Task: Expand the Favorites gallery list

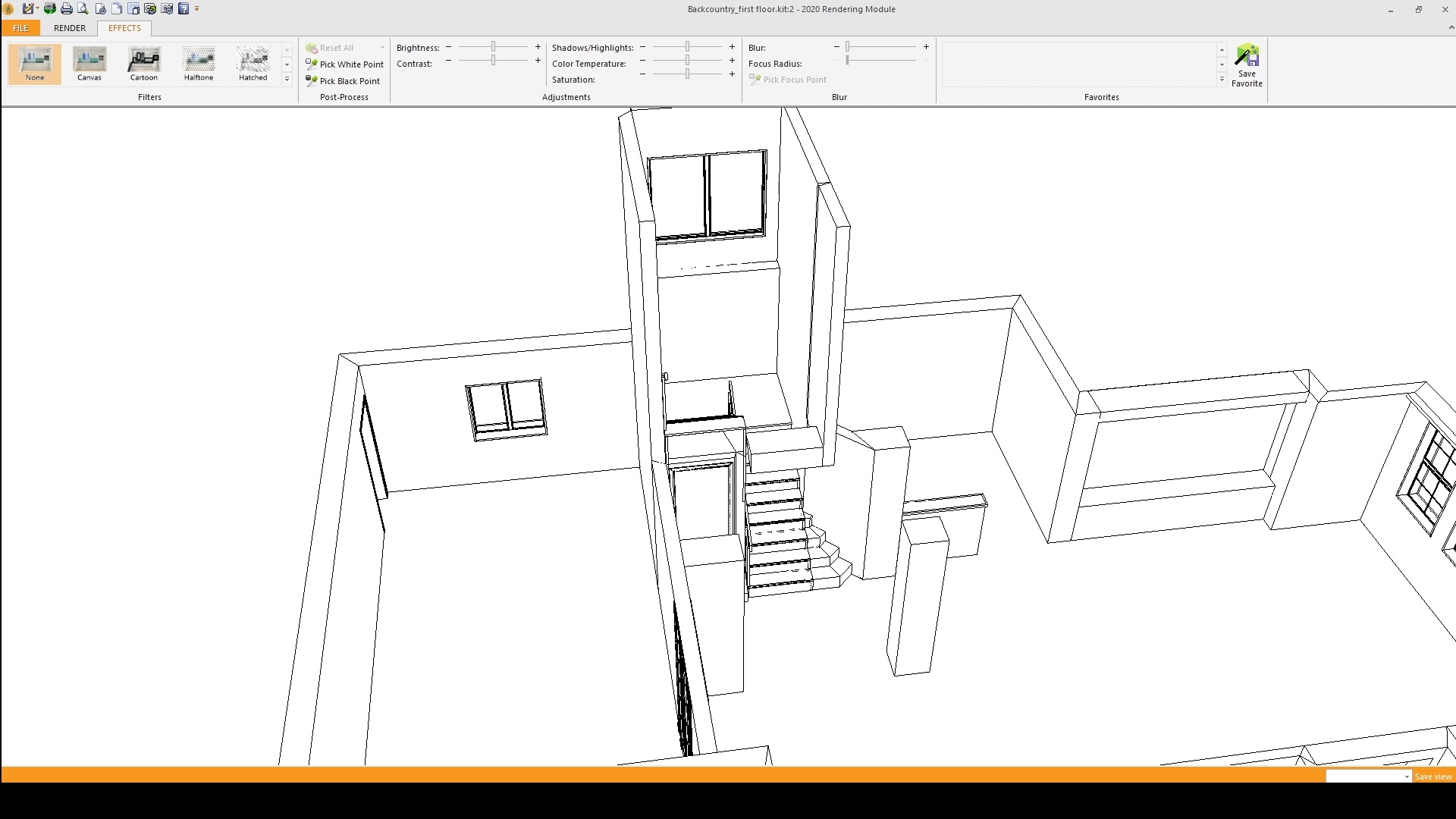Action: (x=1222, y=80)
